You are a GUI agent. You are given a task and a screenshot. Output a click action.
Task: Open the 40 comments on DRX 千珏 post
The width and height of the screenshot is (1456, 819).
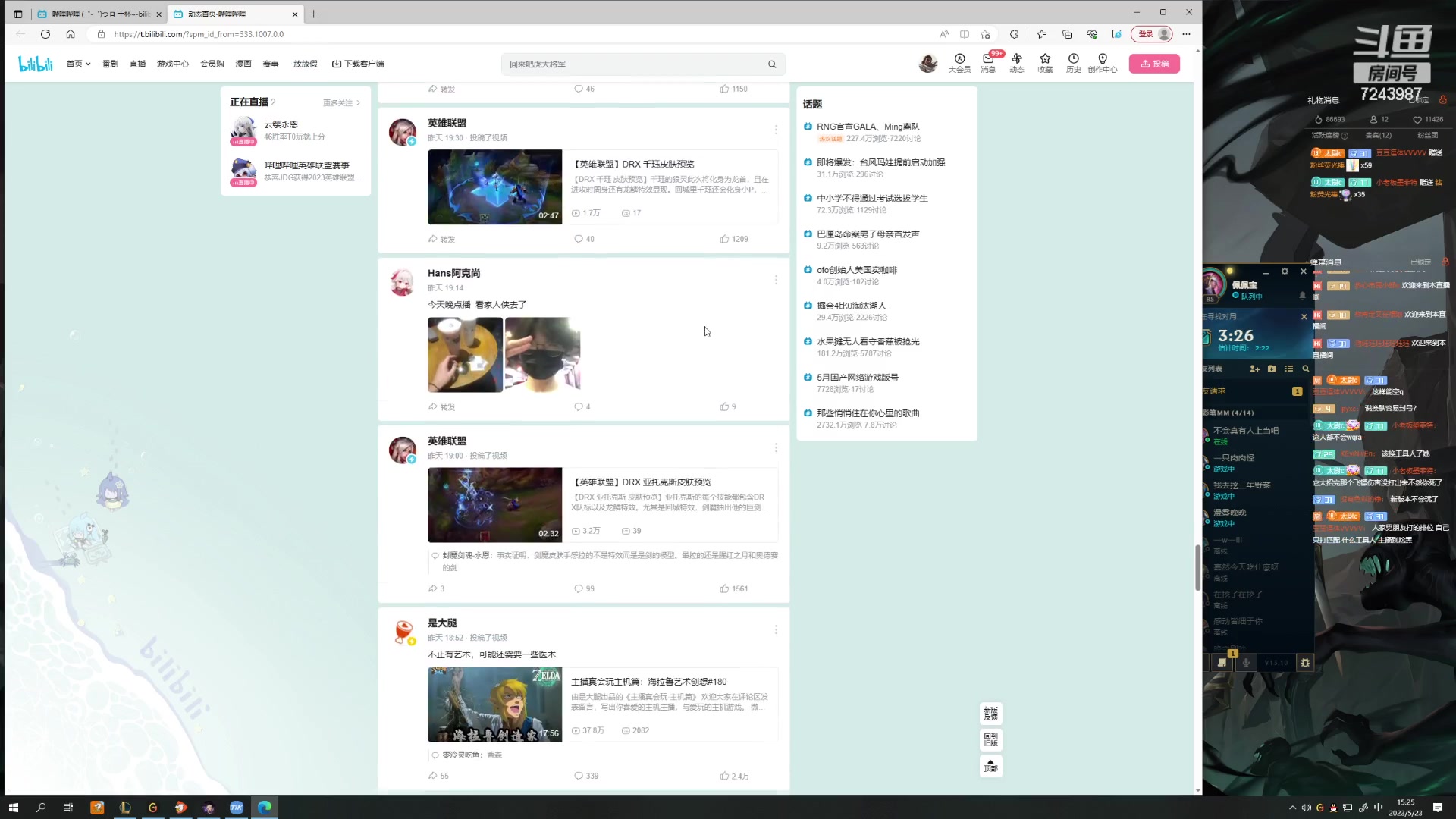[584, 239]
